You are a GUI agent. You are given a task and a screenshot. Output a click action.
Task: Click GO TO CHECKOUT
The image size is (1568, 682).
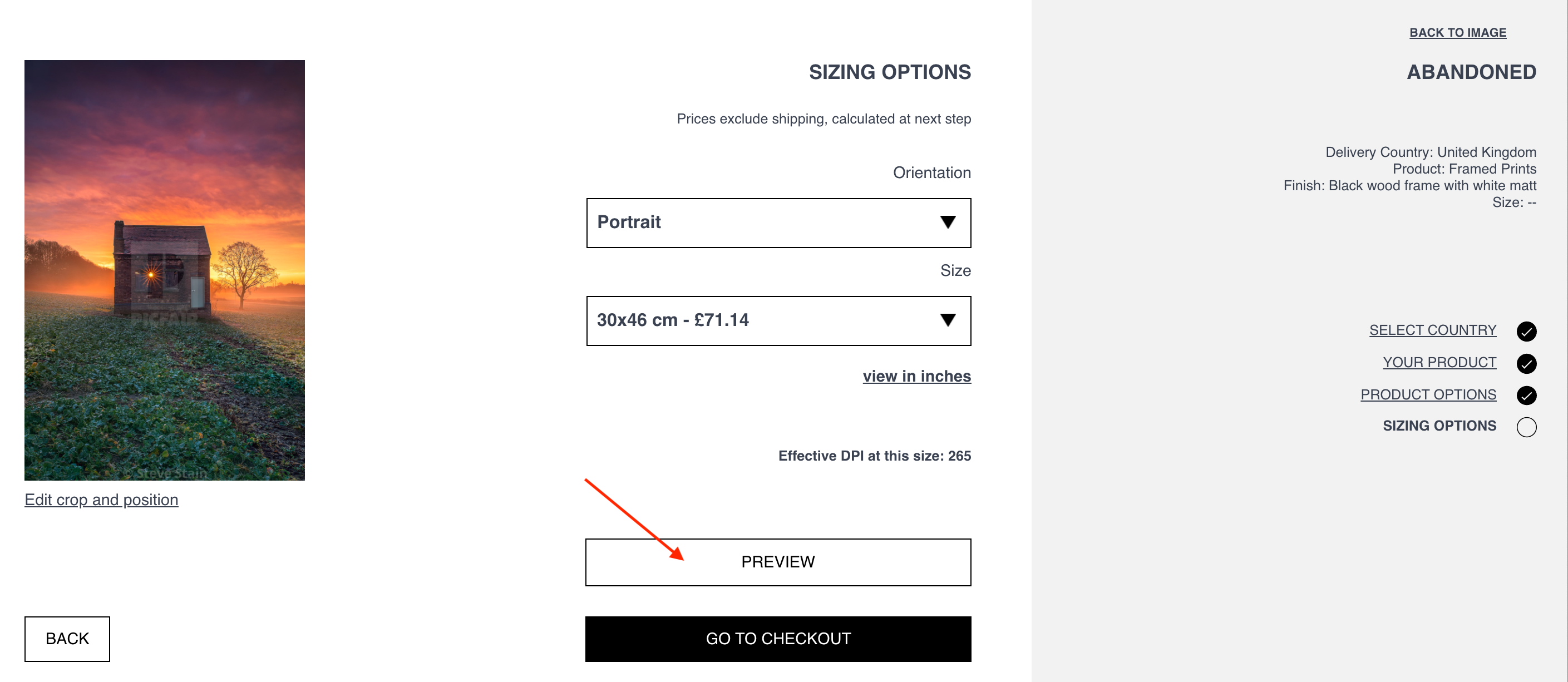[778, 638]
